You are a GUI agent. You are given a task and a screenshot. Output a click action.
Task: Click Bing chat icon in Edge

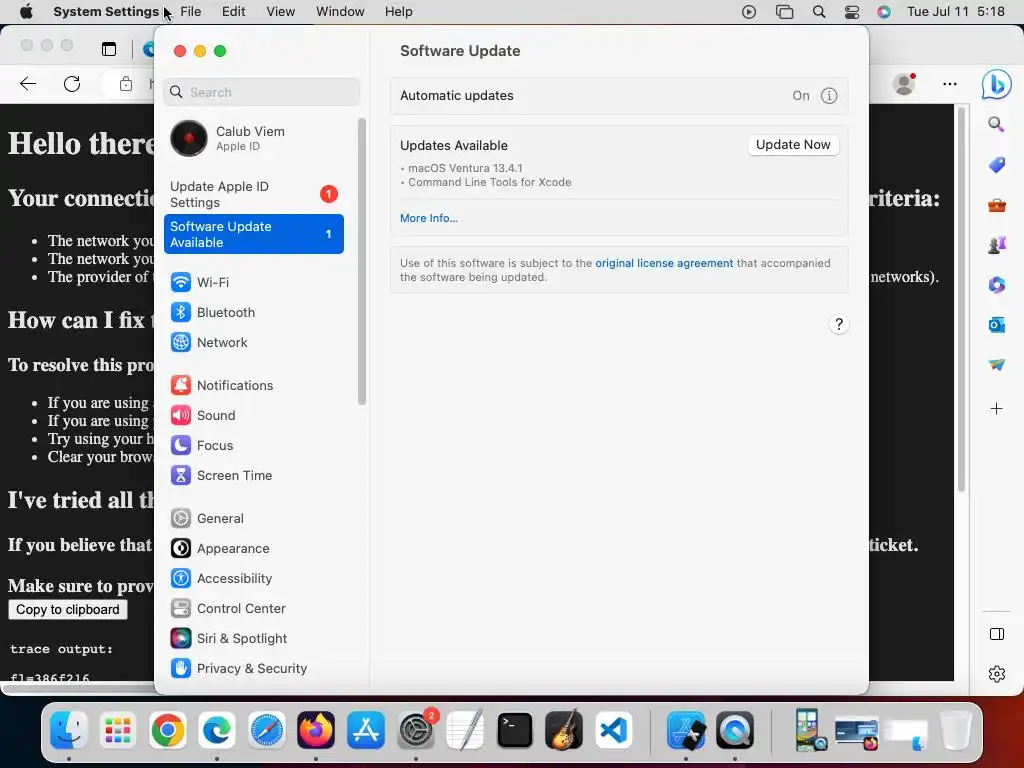pyautogui.click(x=997, y=84)
